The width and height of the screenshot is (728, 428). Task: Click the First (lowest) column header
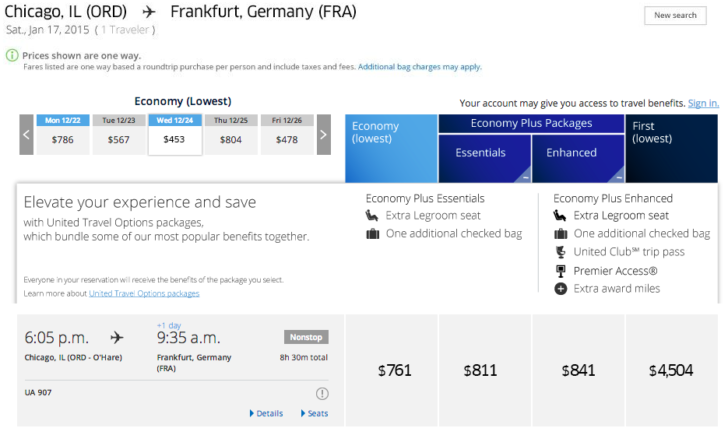click(x=671, y=149)
